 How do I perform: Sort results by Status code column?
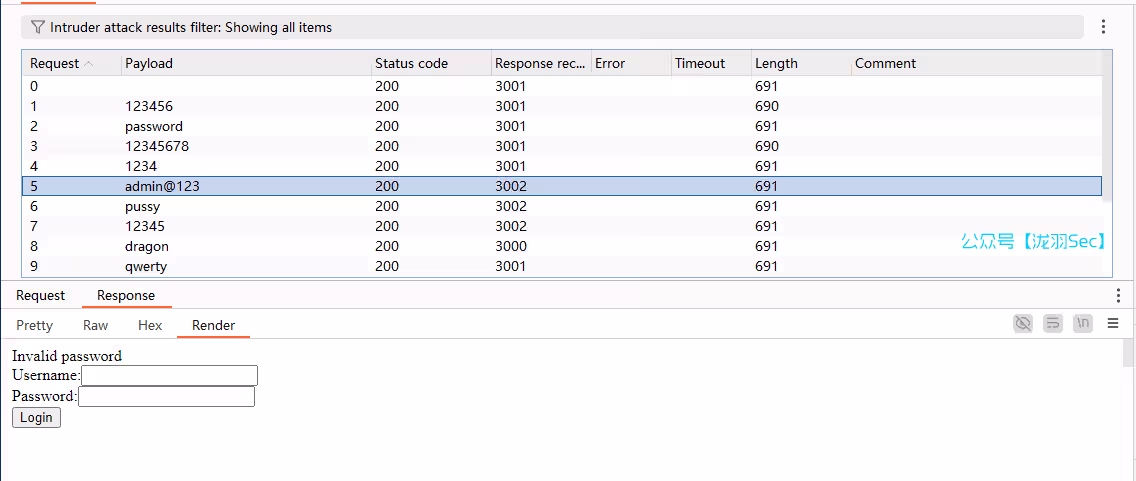pos(411,64)
